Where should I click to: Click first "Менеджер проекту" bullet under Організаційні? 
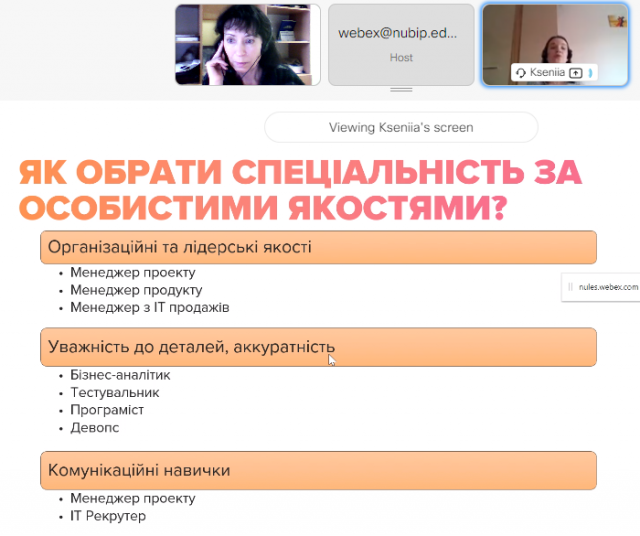[133, 272]
